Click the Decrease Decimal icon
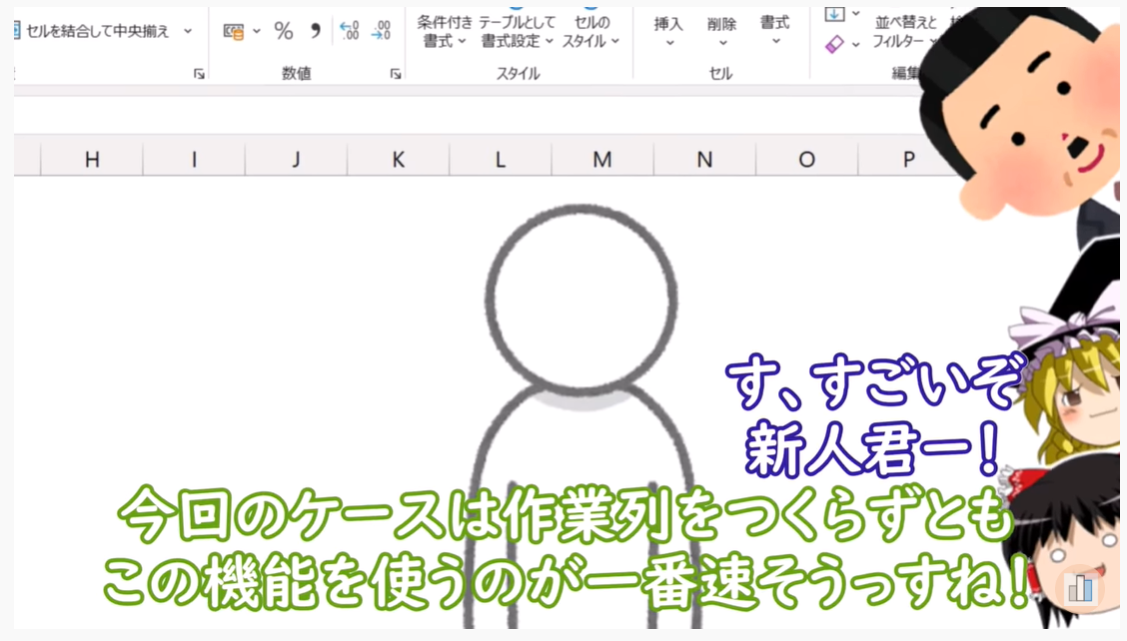The width and height of the screenshot is (1127, 641). click(380, 32)
